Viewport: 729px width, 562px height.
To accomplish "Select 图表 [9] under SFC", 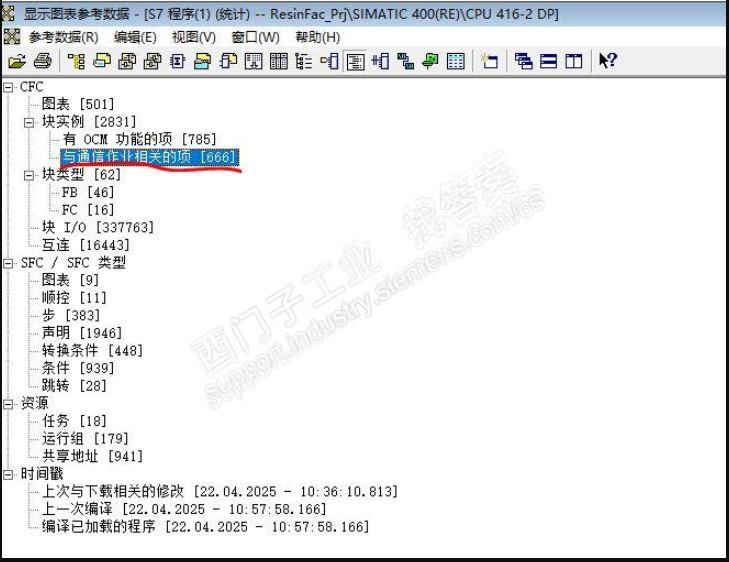I will [x=70, y=280].
